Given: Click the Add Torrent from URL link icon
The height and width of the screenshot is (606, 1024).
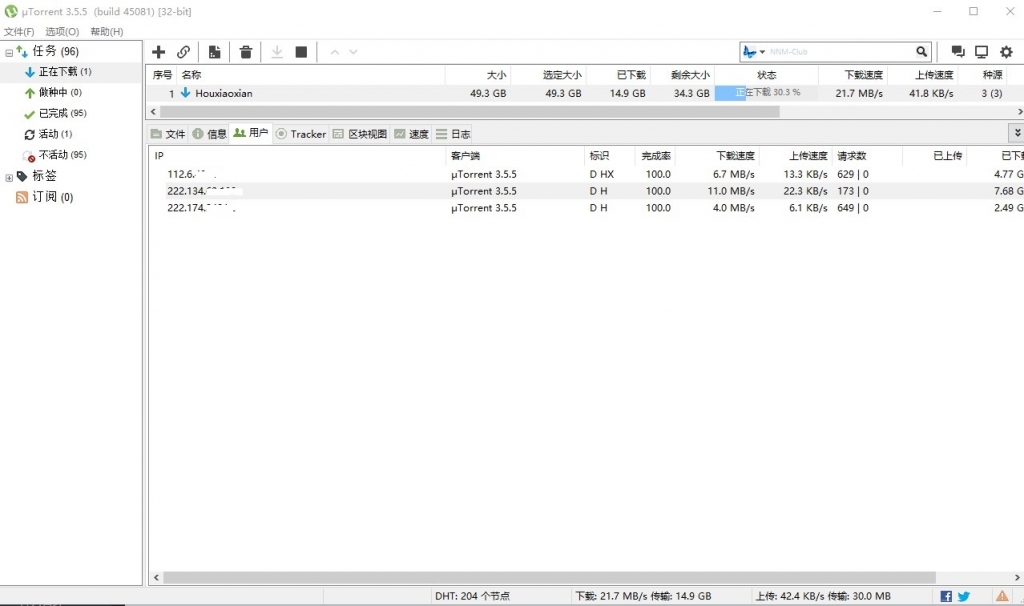Looking at the screenshot, I should click(184, 52).
